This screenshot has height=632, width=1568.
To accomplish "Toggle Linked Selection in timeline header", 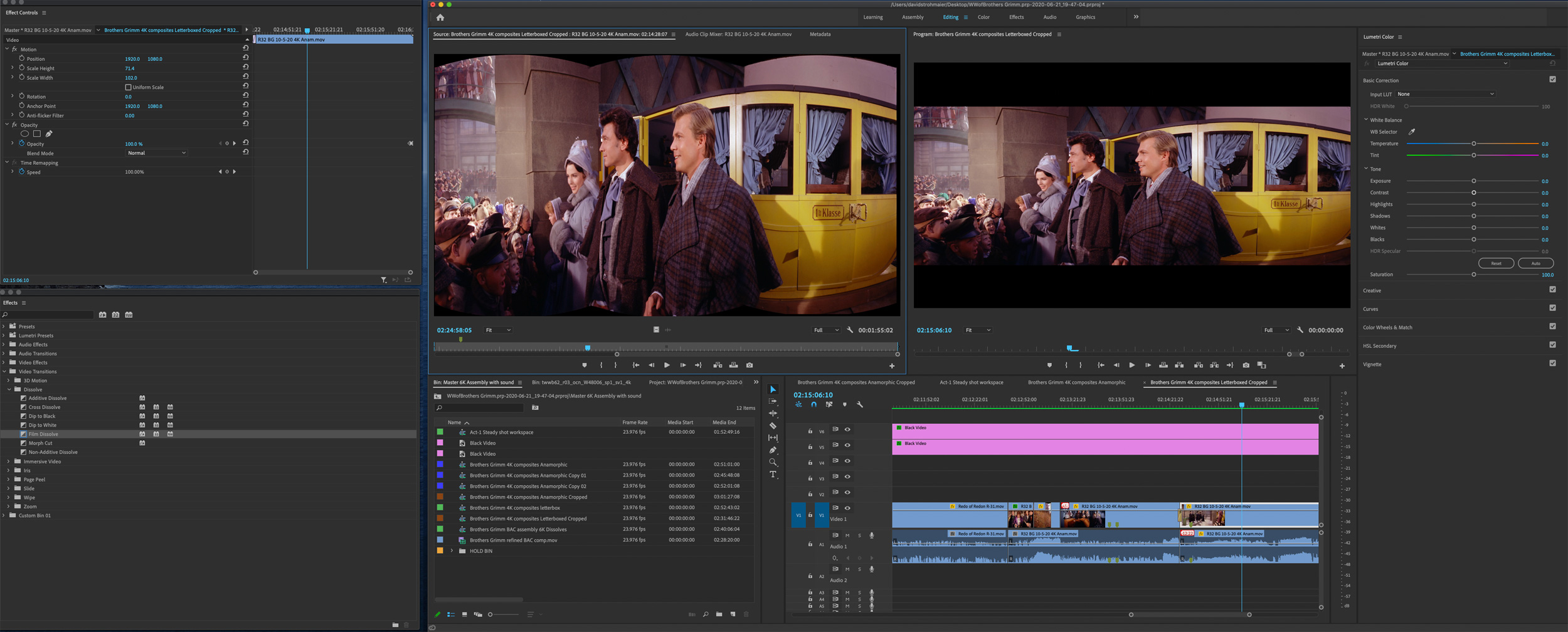I will click(829, 404).
